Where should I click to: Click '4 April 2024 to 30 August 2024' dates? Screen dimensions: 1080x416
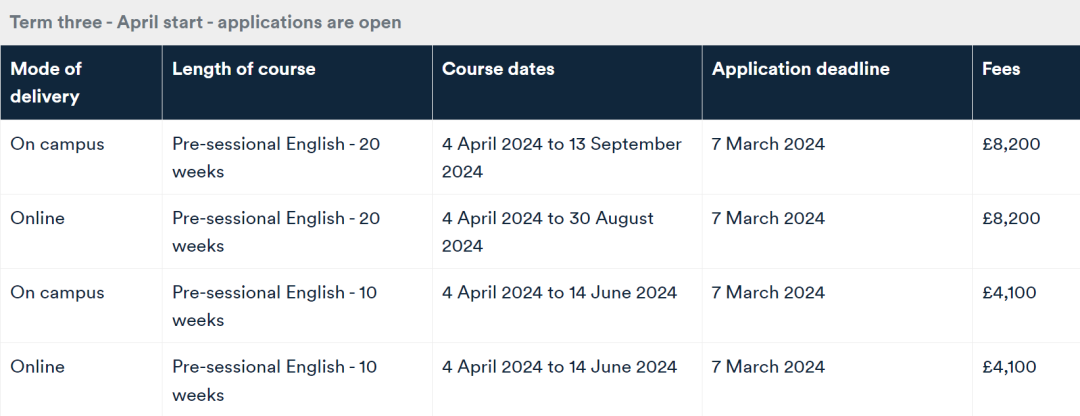[x=548, y=232]
